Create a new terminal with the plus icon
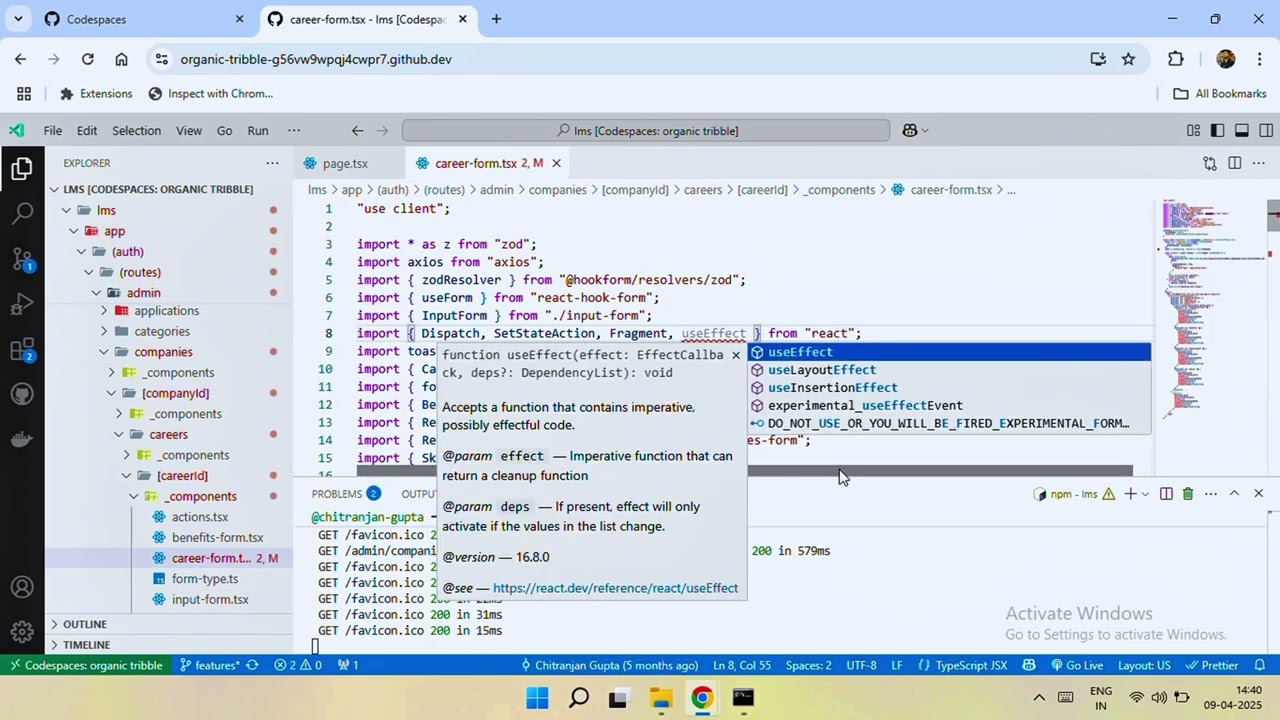This screenshot has height=720, width=1280. 1130,494
